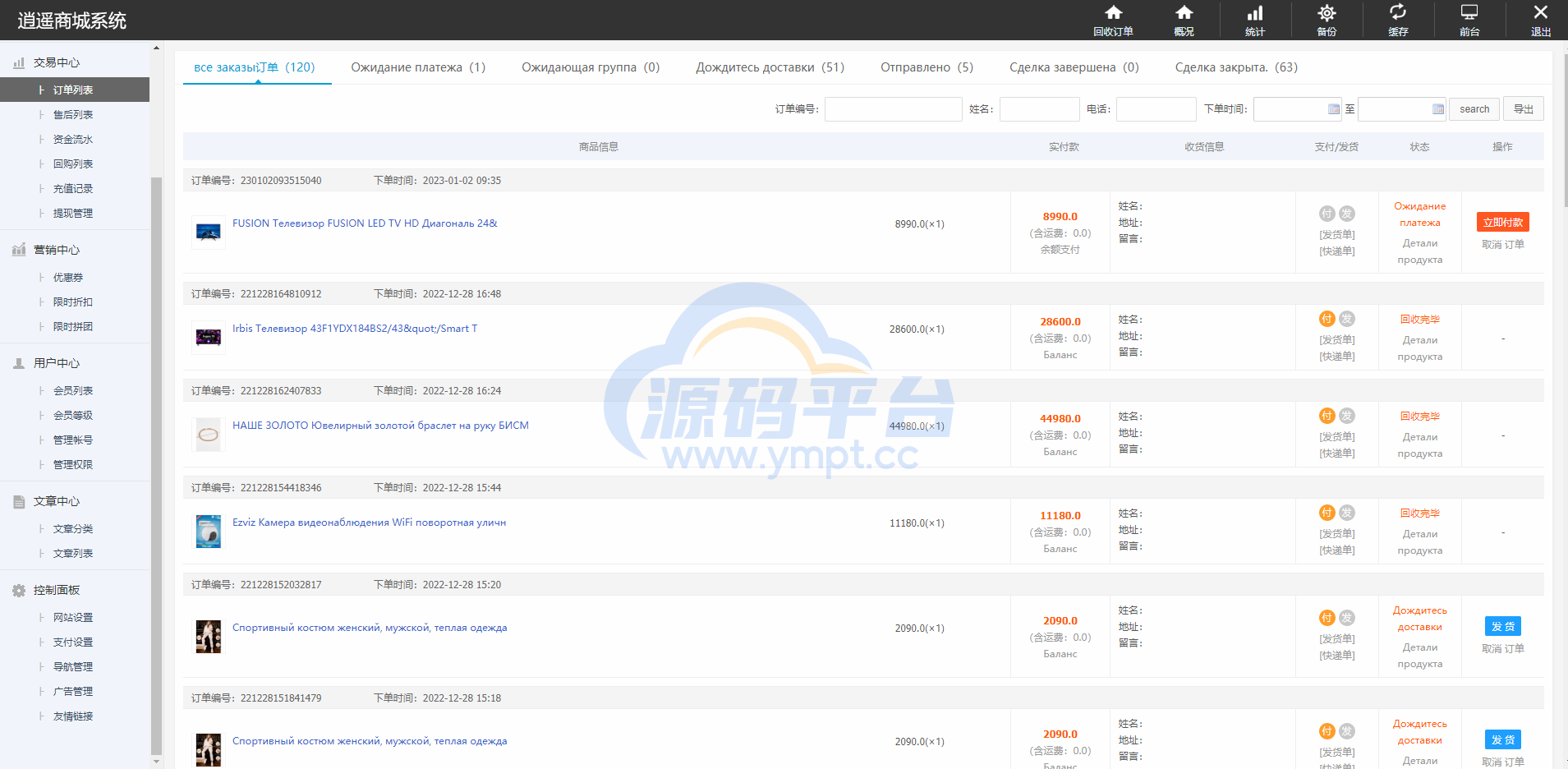Click the search button
The height and width of the screenshot is (769, 1568).
point(1474,109)
